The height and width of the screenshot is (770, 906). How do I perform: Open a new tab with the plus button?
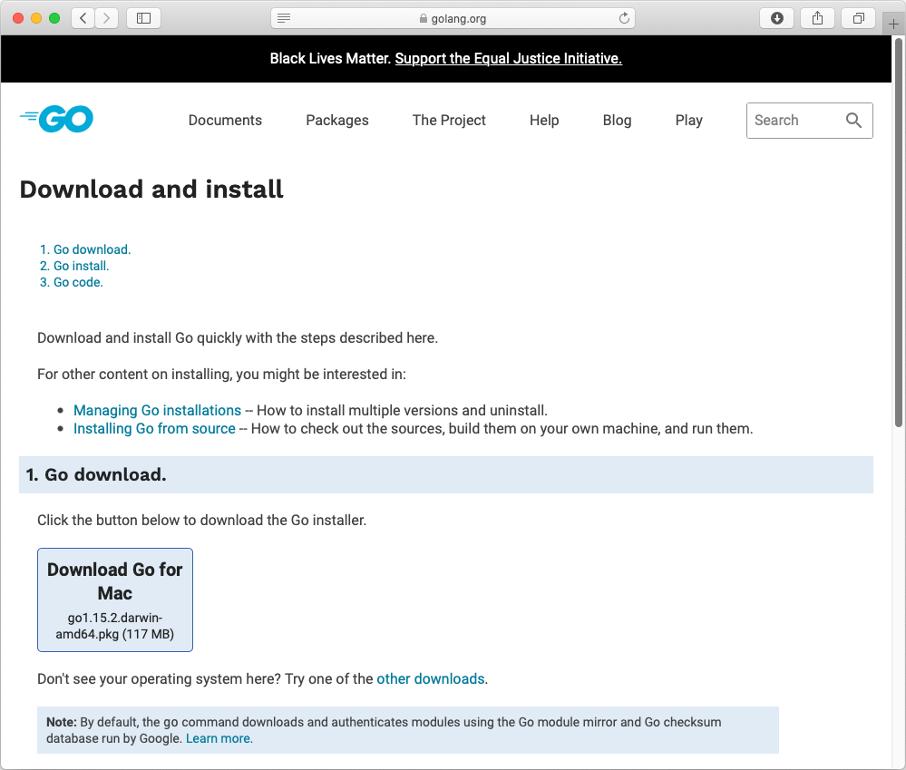[x=893, y=24]
